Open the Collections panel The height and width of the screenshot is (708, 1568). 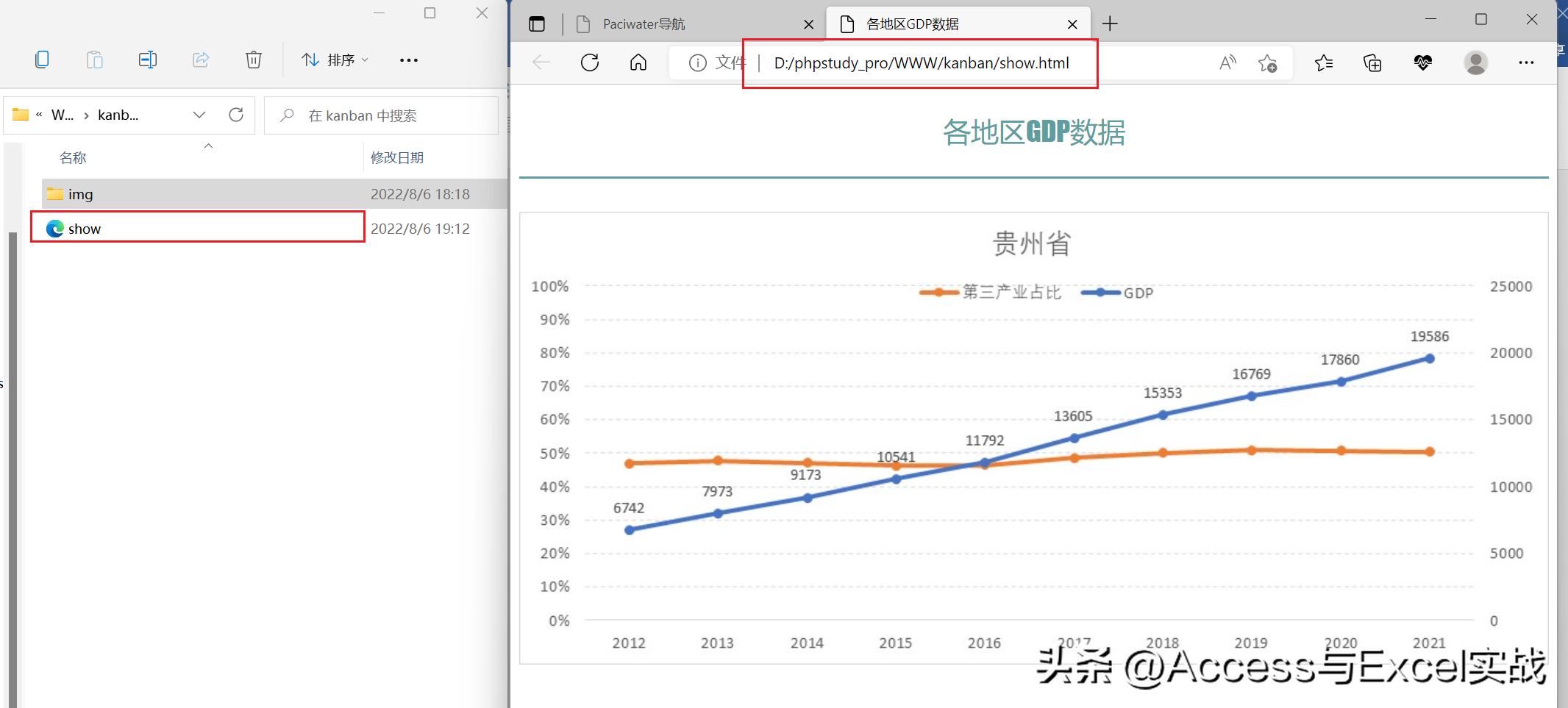point(1371,62)
